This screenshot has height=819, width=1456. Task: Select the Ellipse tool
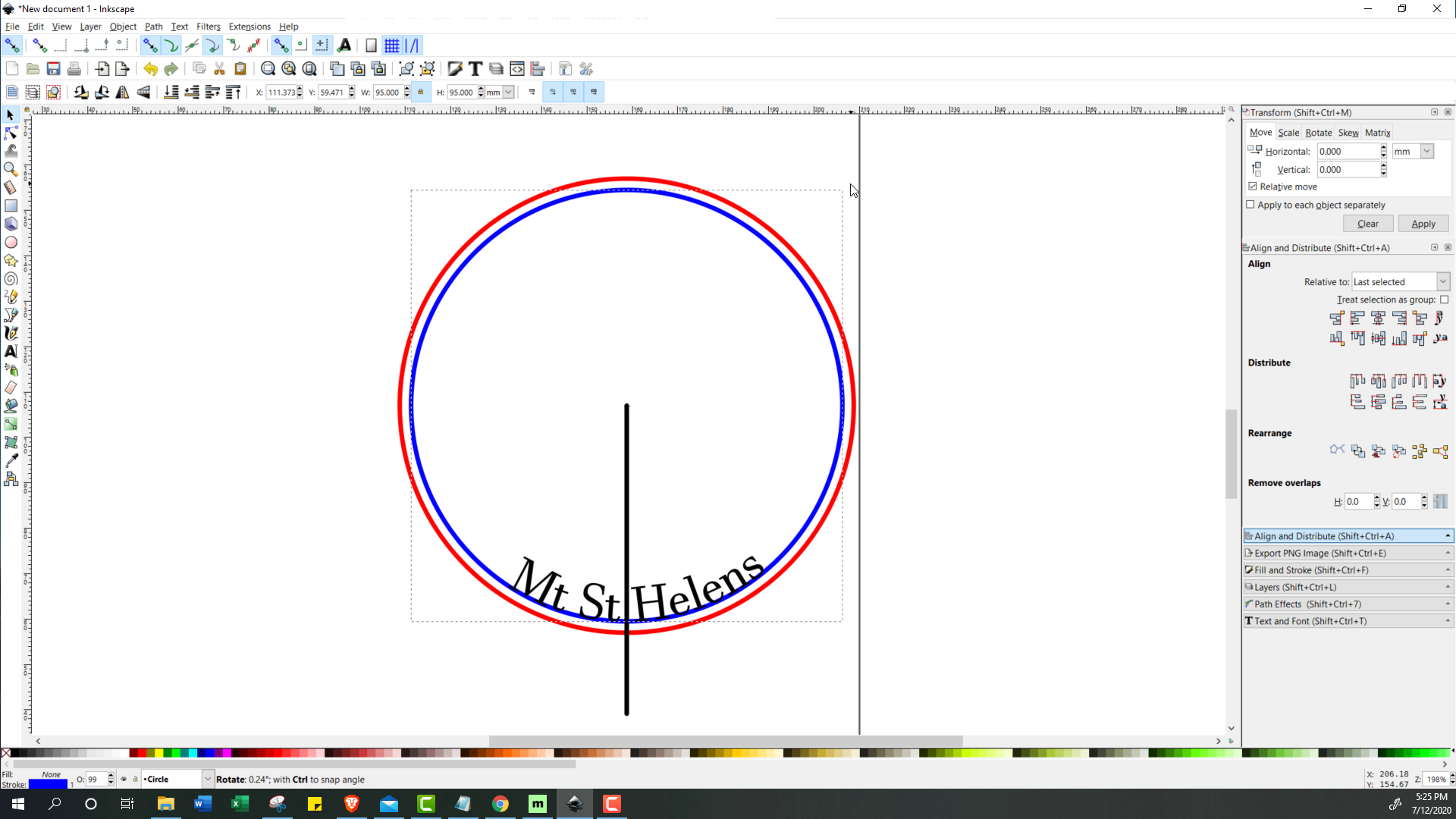[11, 243]
